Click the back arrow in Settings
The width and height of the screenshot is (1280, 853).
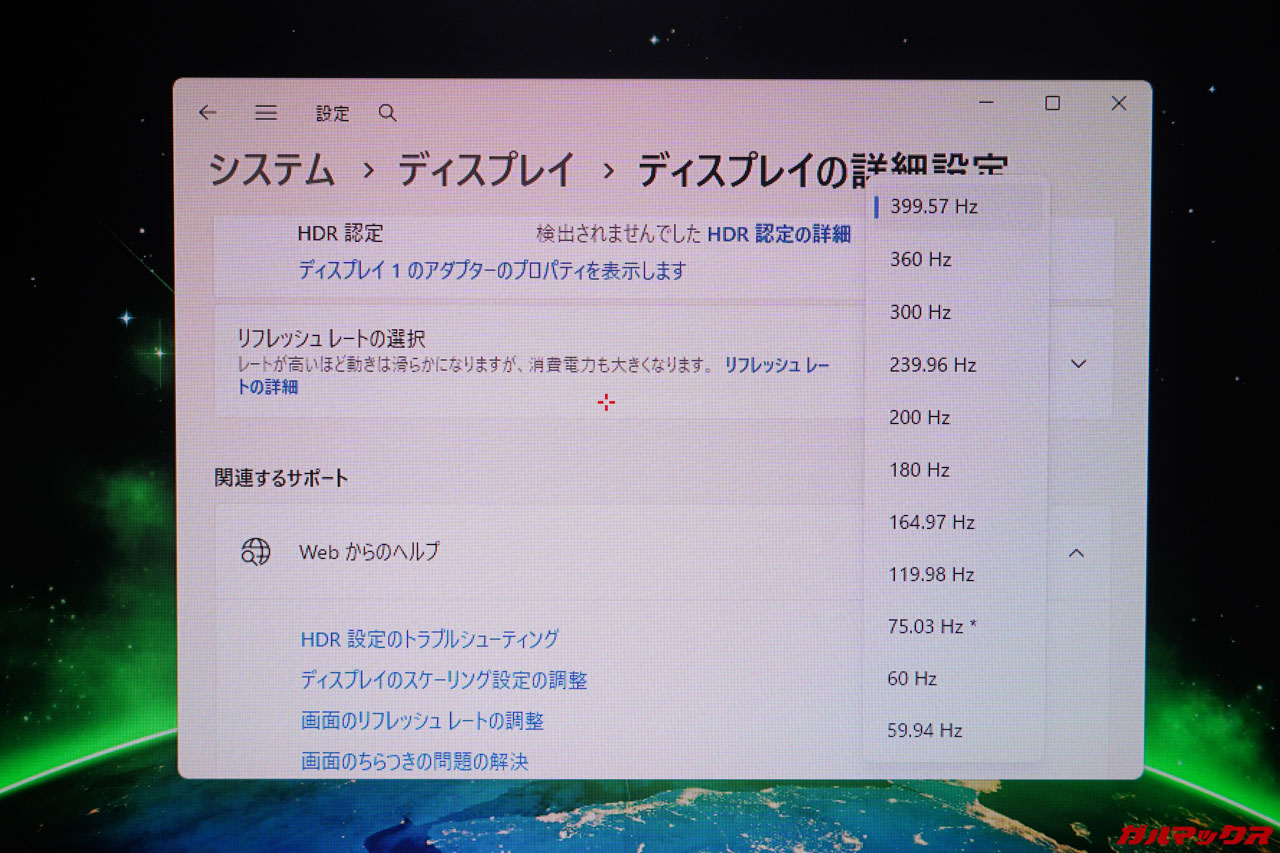207,113
